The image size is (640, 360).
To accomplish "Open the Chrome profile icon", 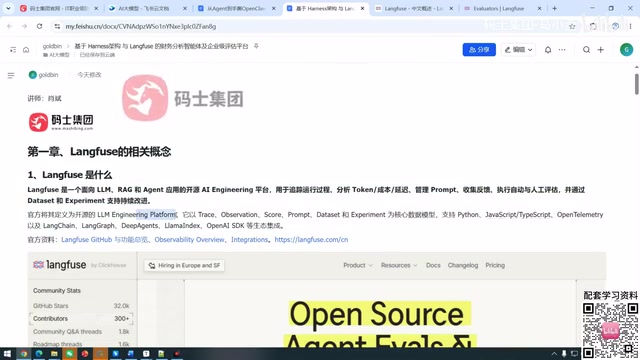I will click(x=615, y=26).
